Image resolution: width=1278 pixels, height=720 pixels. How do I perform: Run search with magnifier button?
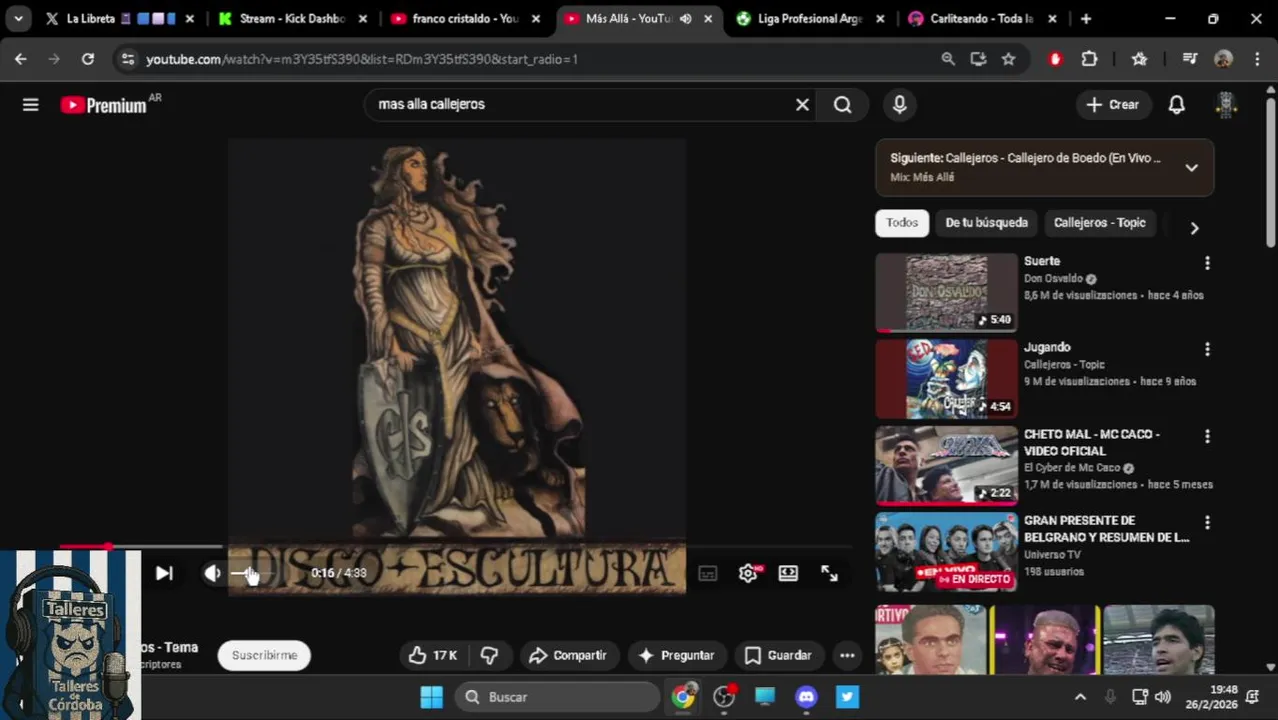843,104
